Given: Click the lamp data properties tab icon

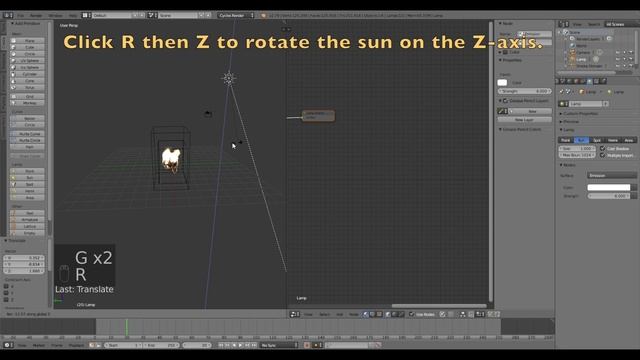Looking at the screenshot, I should (589, 82).
